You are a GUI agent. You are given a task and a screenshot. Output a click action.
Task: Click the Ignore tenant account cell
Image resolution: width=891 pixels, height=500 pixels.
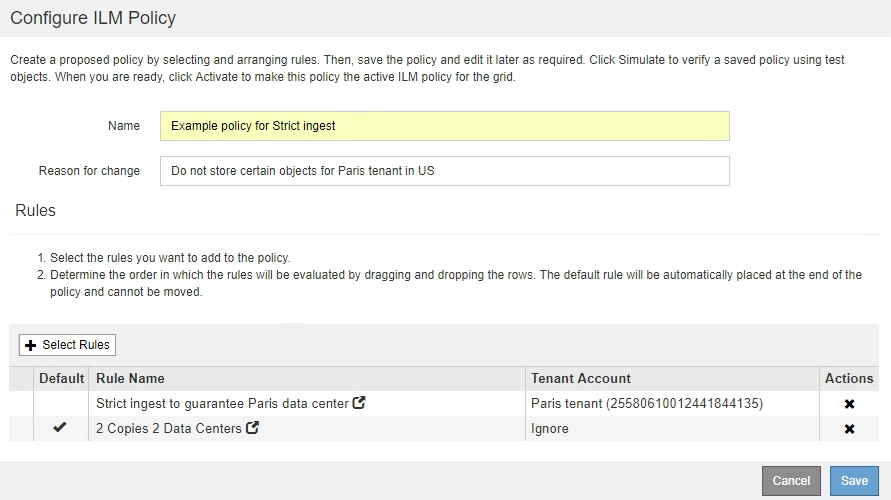point(550,428)
